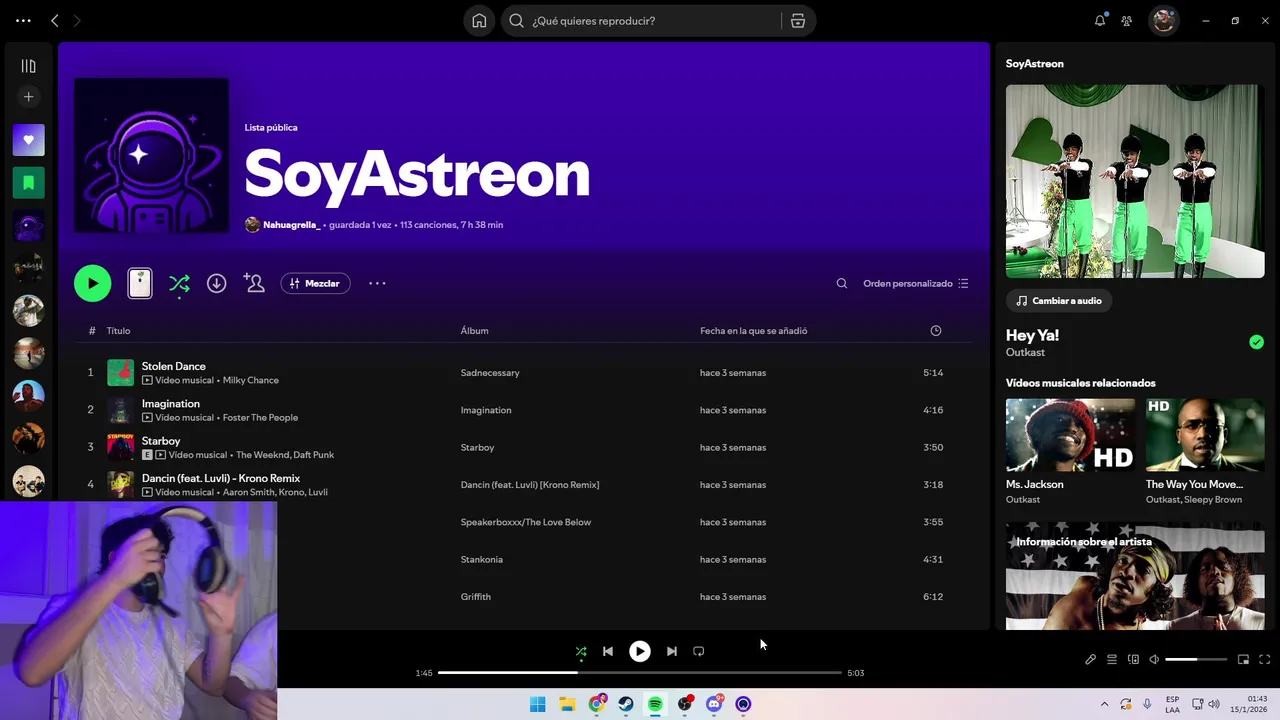Navigate back with the left arrow
The image size is (1280, 720).
pyautogui.click(x=55, y=21)
